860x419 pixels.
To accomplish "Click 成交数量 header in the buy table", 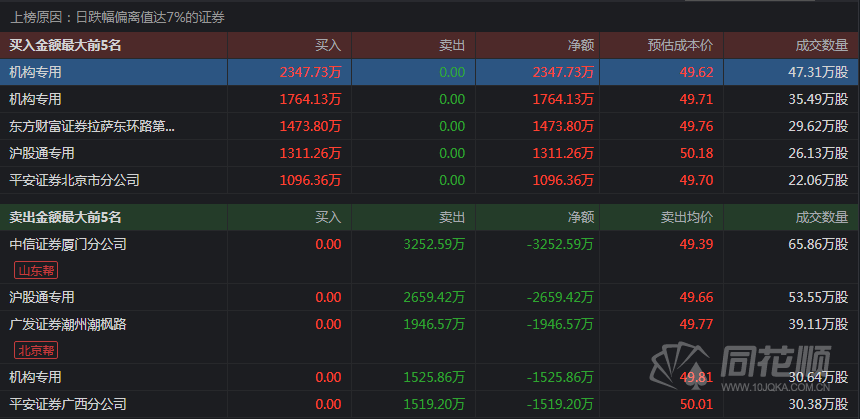I will click(822, 46).
